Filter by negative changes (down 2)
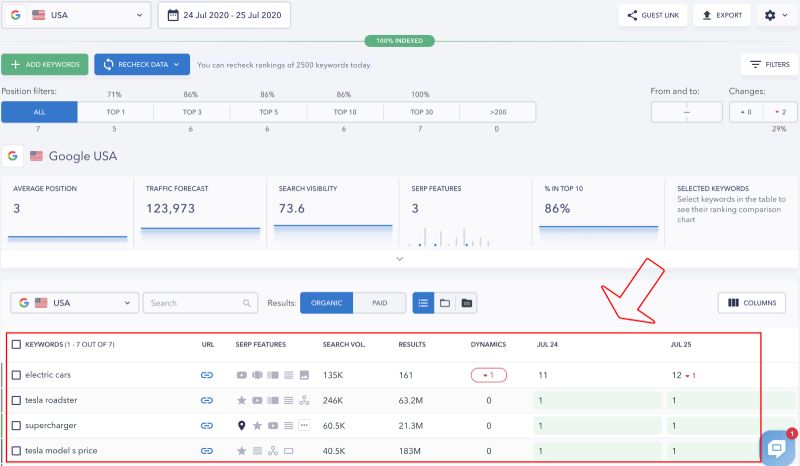 (780, 112)
